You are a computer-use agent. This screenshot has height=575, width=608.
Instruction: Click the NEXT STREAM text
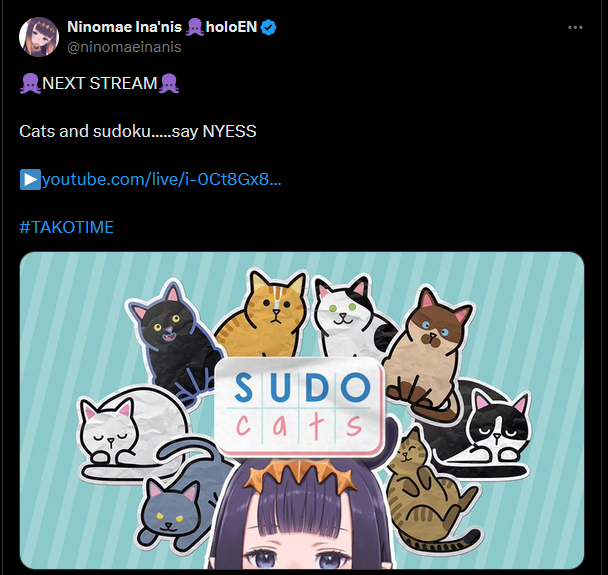[x=100, y=83]
